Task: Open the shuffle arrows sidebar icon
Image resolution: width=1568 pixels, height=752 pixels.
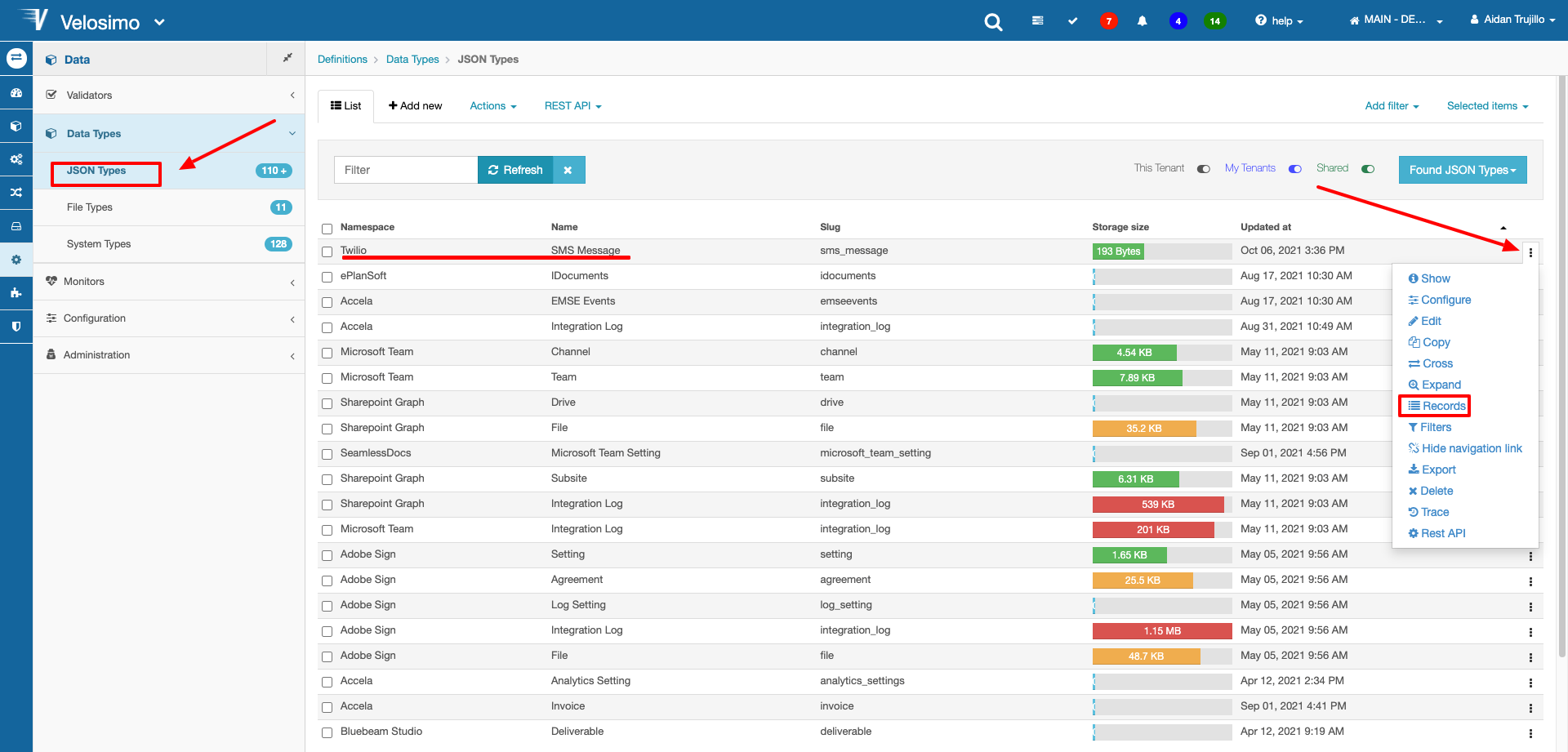Action: tap(16, 193)
